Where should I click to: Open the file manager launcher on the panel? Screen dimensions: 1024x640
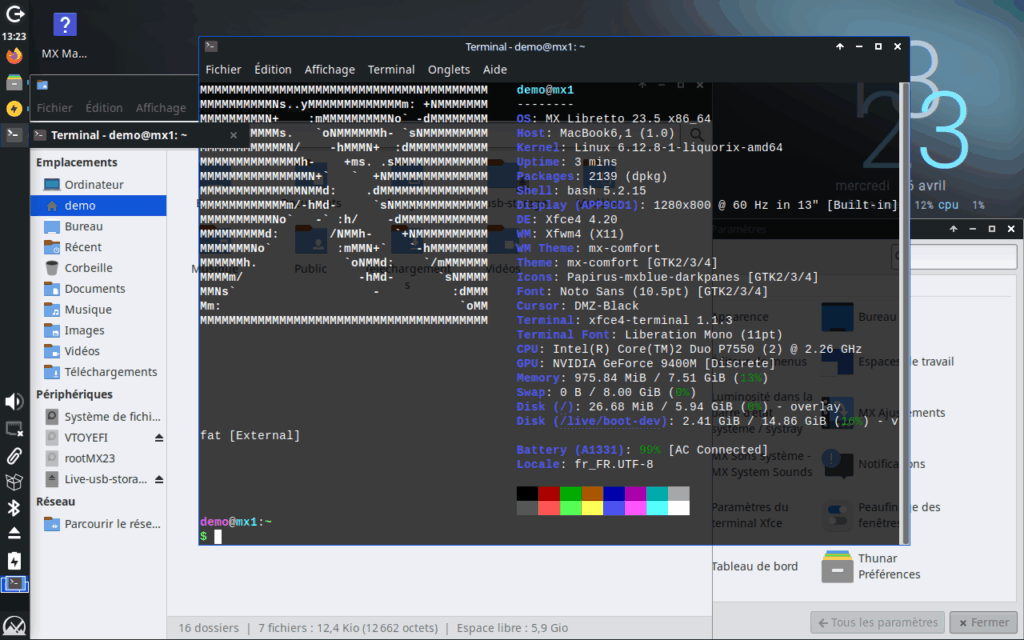click(x=14, y=82)
